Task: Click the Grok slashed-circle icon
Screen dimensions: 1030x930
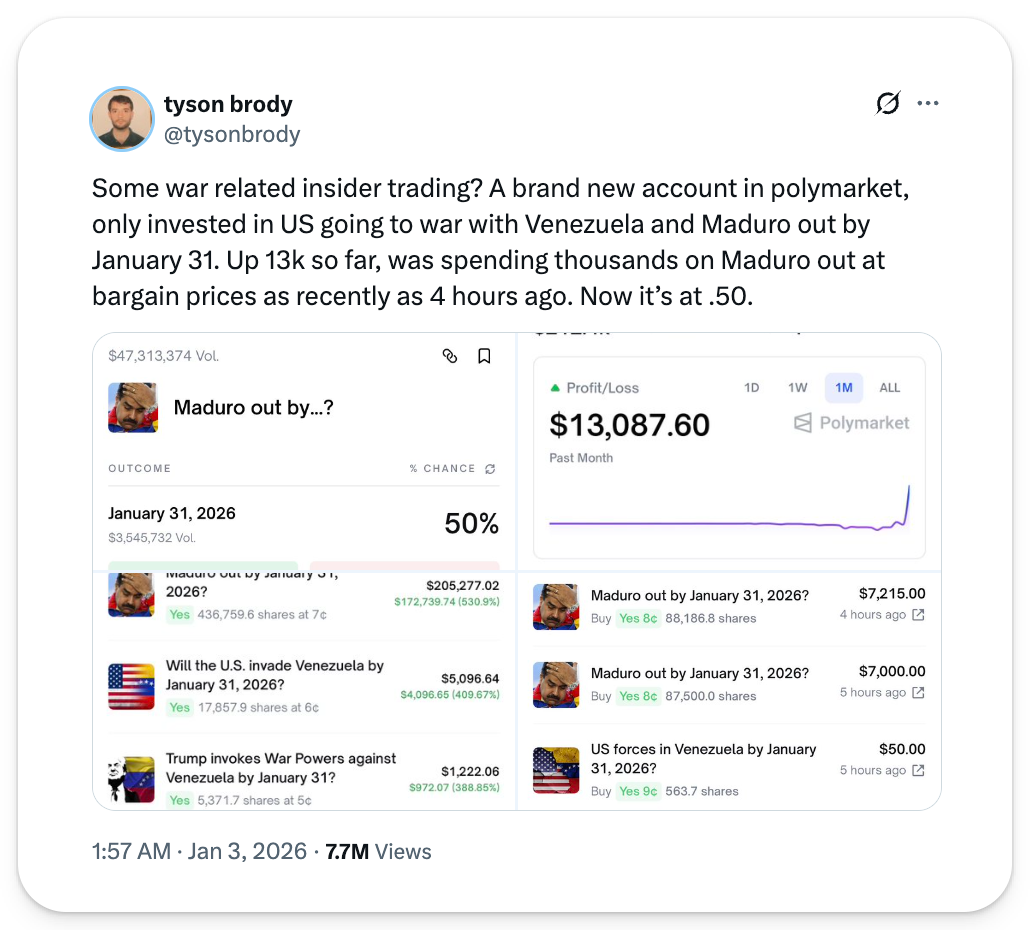Action: click(x=887, y=103)
